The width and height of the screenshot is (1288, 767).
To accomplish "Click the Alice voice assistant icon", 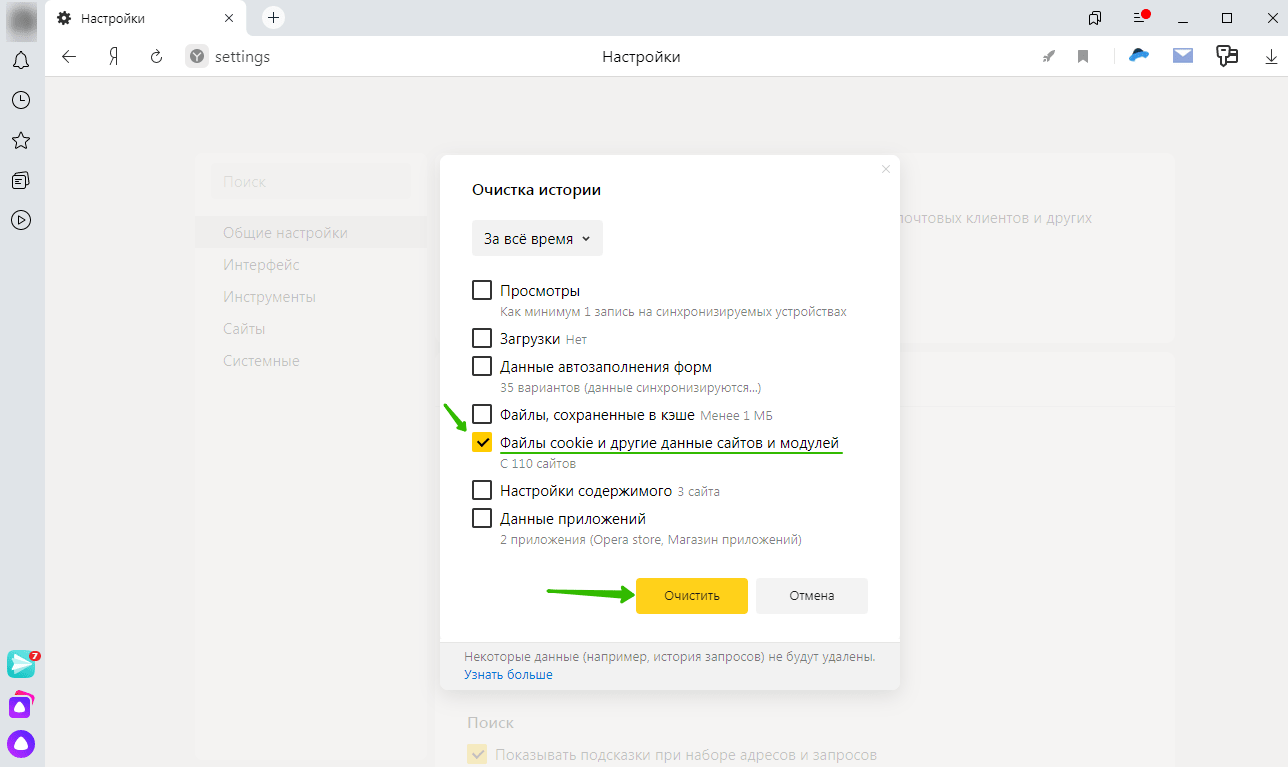I will coord(21,743).
